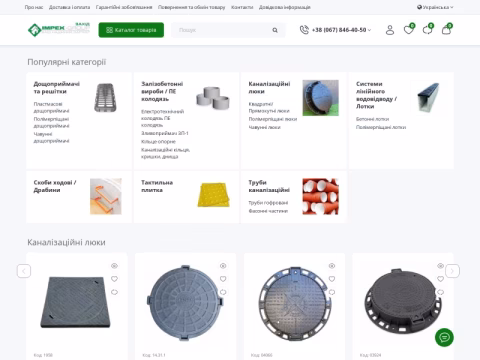Open the compare list icon in the header
Screen dimensions: 480x360
[x=428, y=29]
